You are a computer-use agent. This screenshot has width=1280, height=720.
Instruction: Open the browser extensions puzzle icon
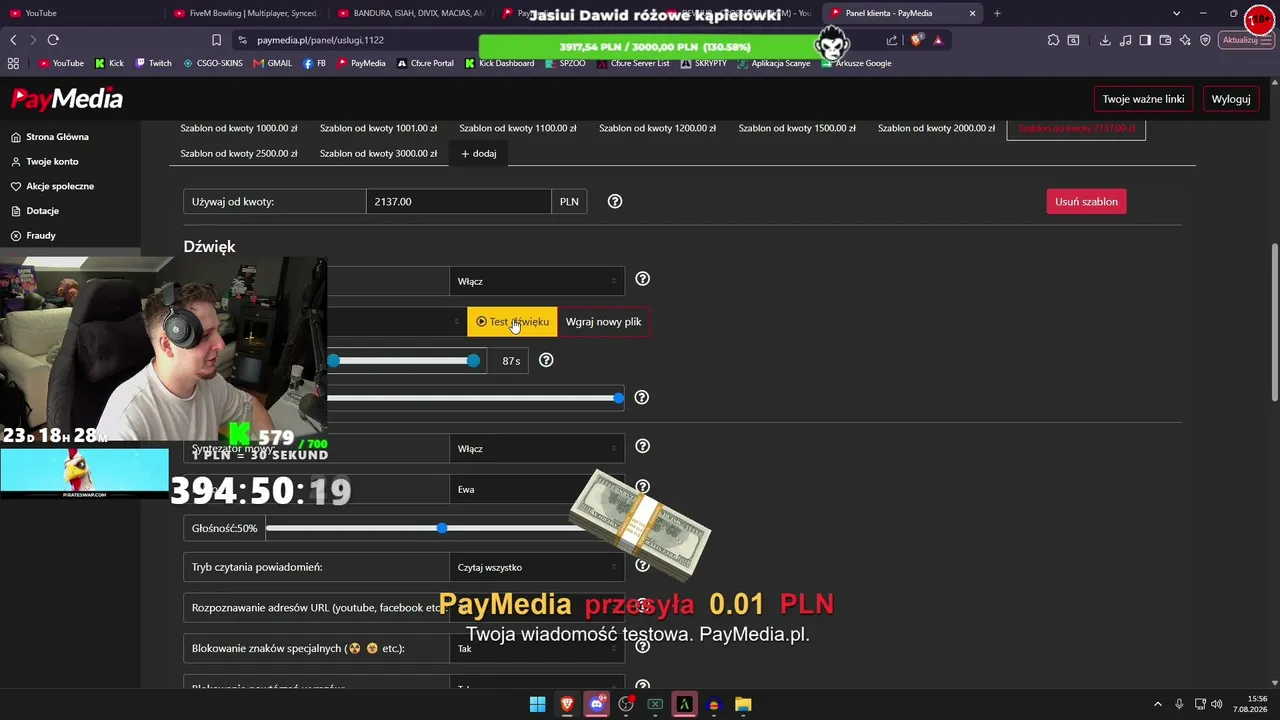[x=1053, y=40]
